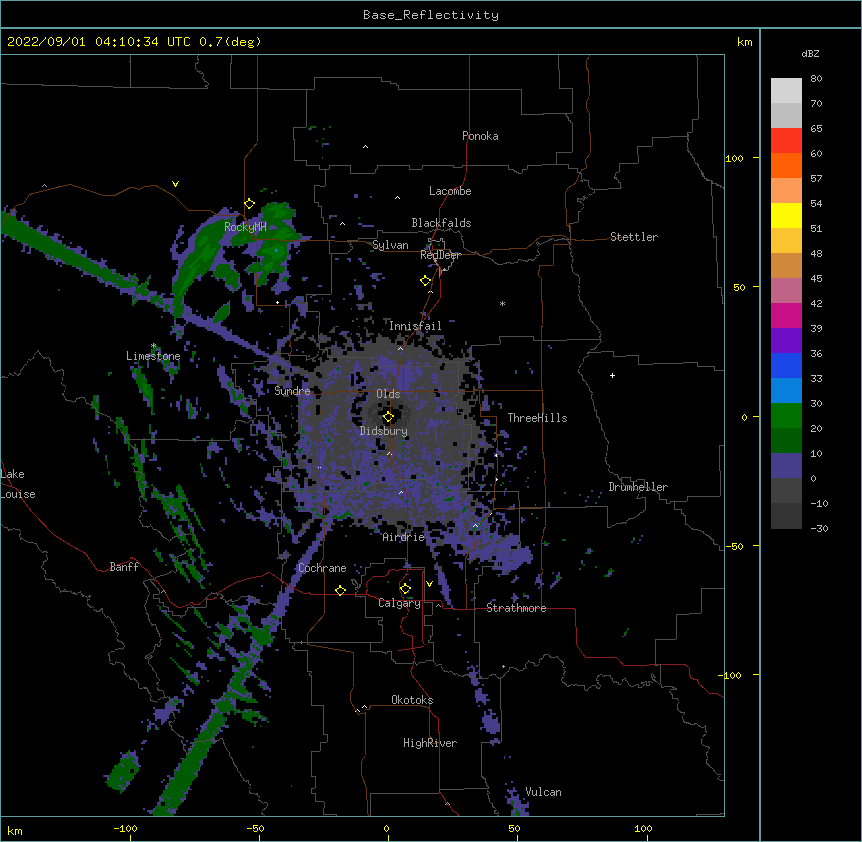Select the Sylvan label on the map

pos(390,245)
